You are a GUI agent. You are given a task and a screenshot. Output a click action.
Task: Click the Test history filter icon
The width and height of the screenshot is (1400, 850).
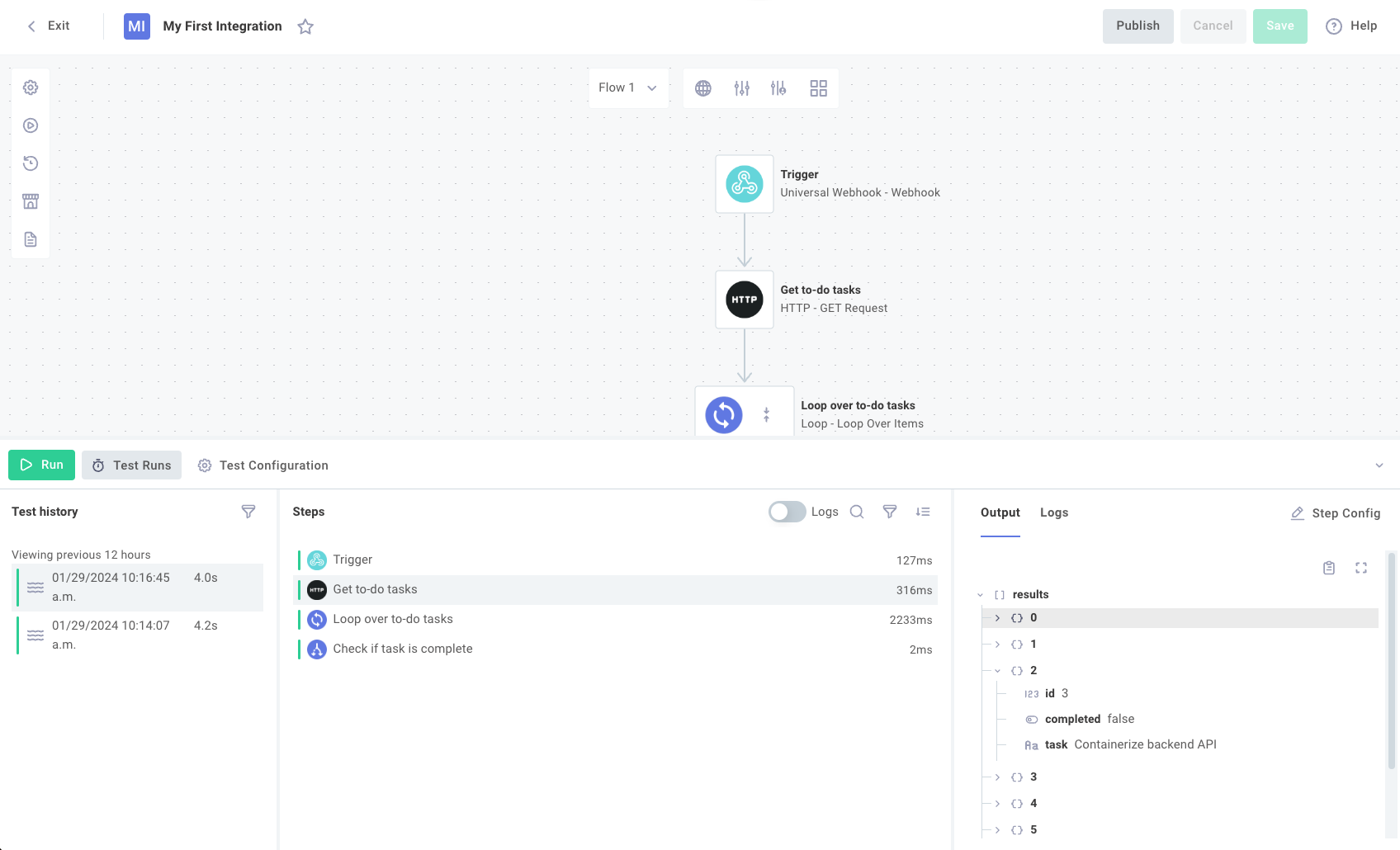pos(248,512)
